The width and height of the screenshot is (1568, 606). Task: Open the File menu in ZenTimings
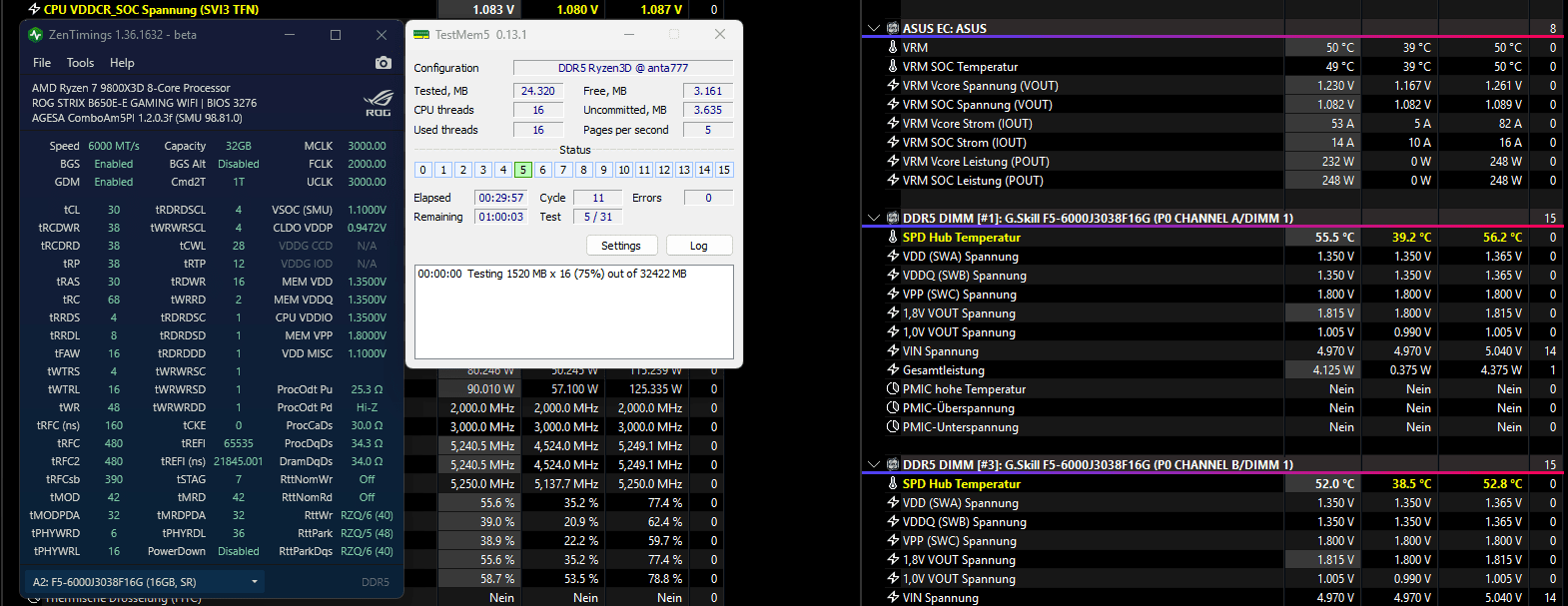[42, 63]
